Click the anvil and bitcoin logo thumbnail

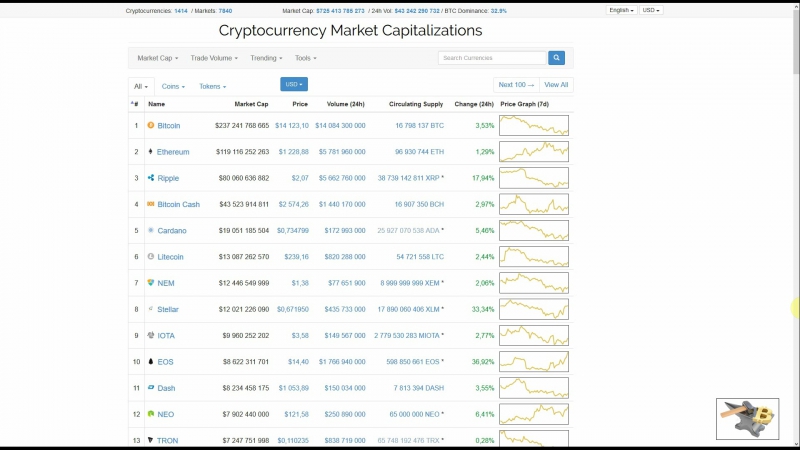[747, 419]
